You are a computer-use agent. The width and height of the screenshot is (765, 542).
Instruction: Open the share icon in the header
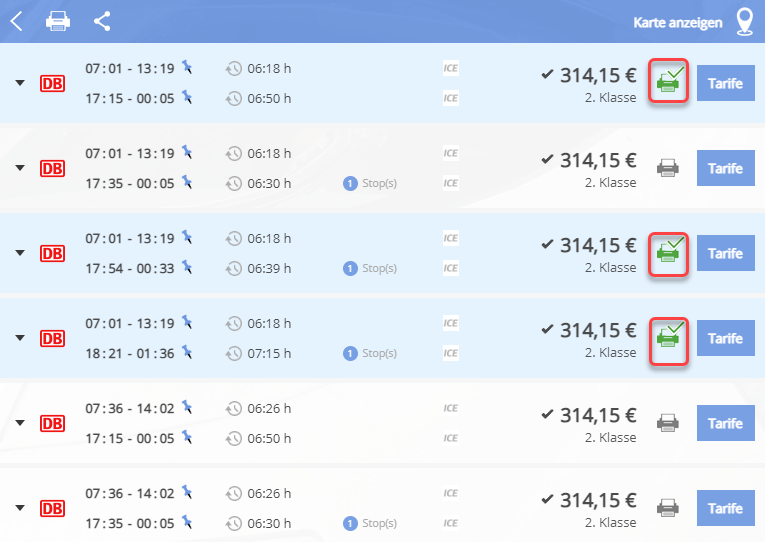pyautogui.click(x=102, y=21)
